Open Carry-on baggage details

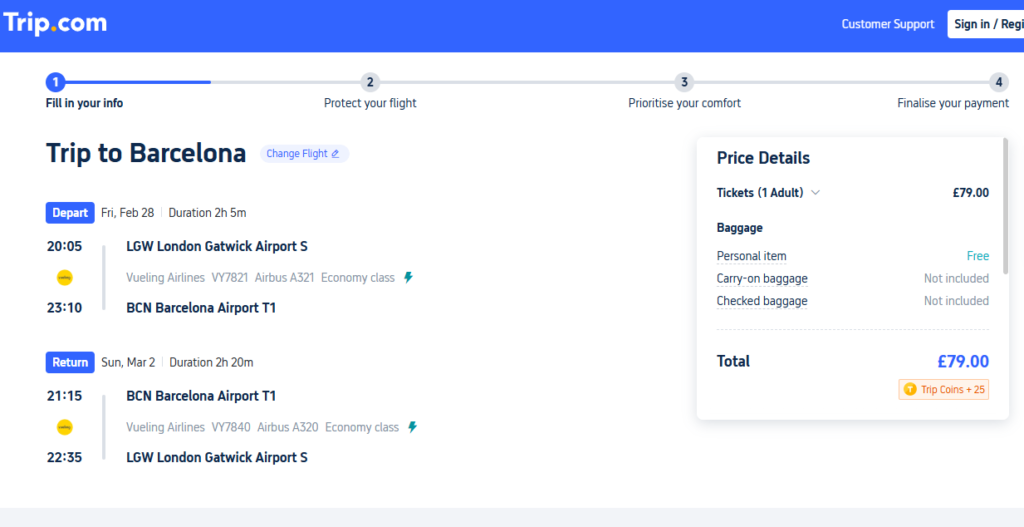pos(762,279)
